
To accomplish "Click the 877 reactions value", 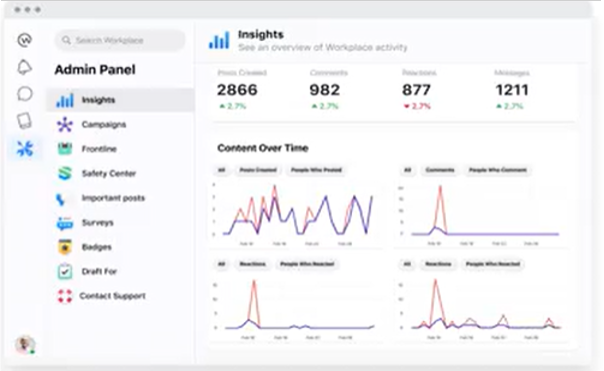I will tap(416, 90).
